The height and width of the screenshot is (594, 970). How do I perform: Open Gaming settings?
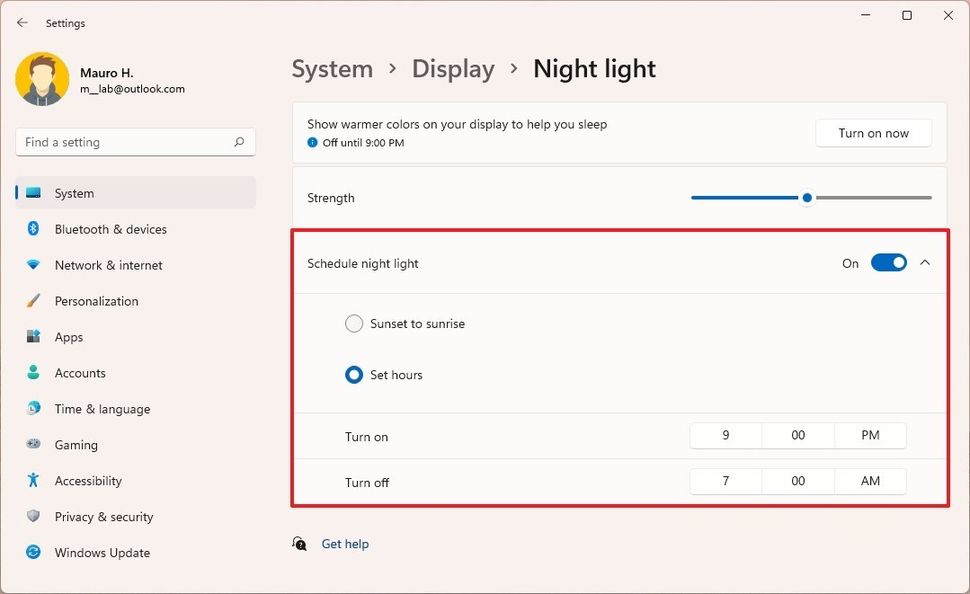click(74, 445)
